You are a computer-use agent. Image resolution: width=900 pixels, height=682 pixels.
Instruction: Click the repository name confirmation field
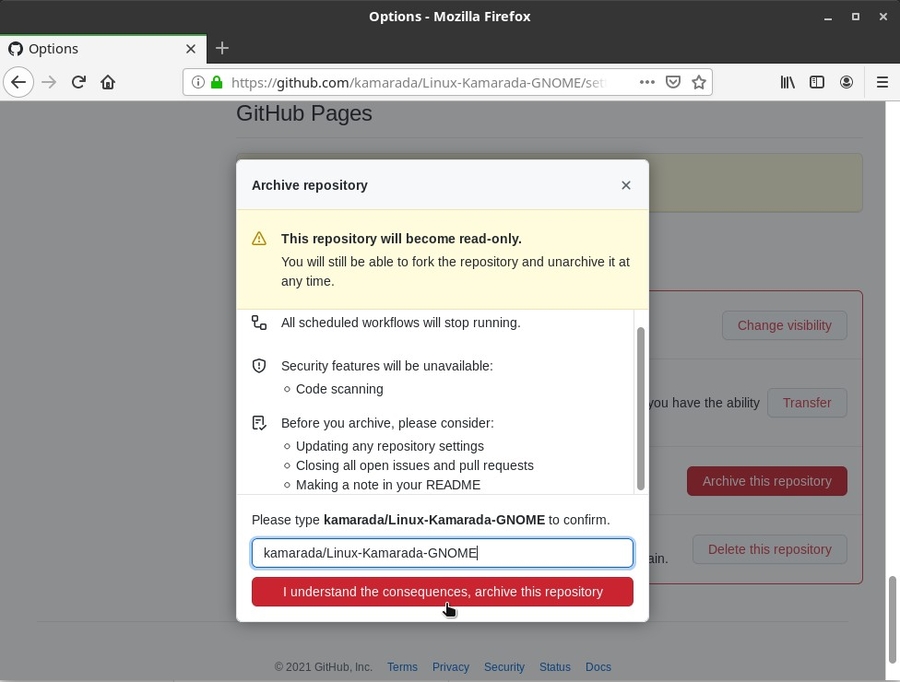click(x=442, y=553)
